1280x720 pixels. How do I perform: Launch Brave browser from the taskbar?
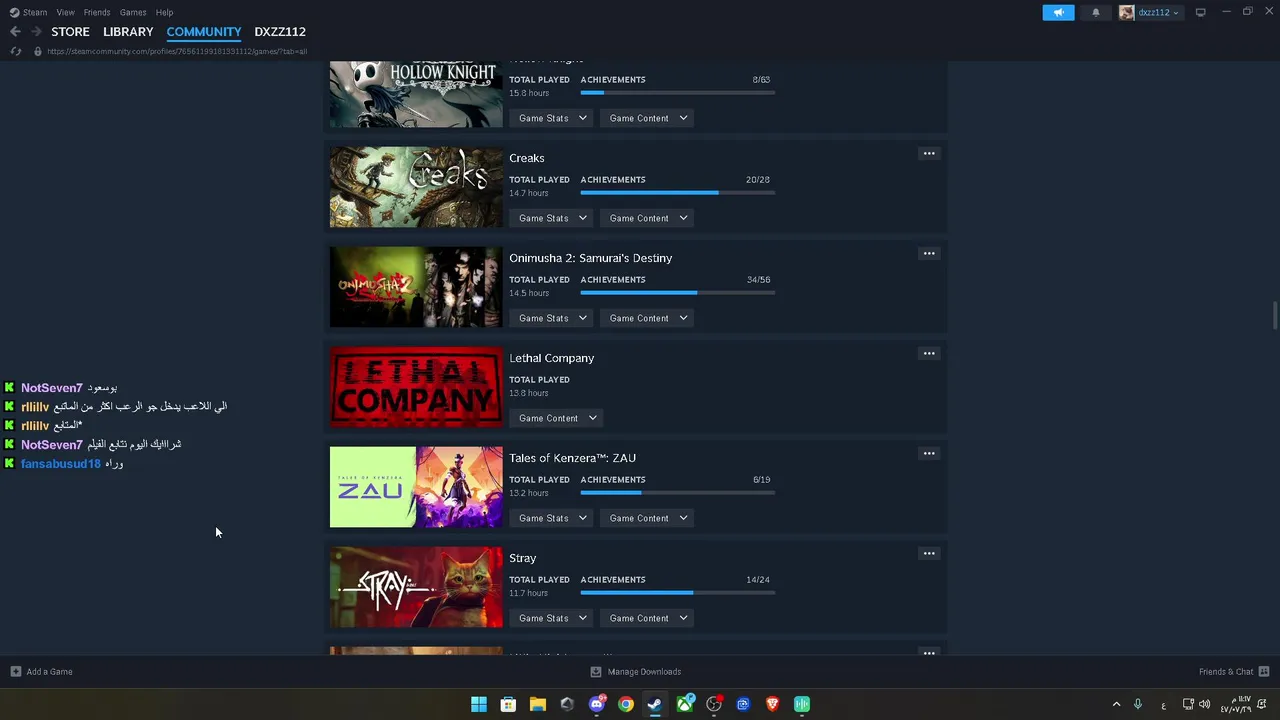[772, 704]
